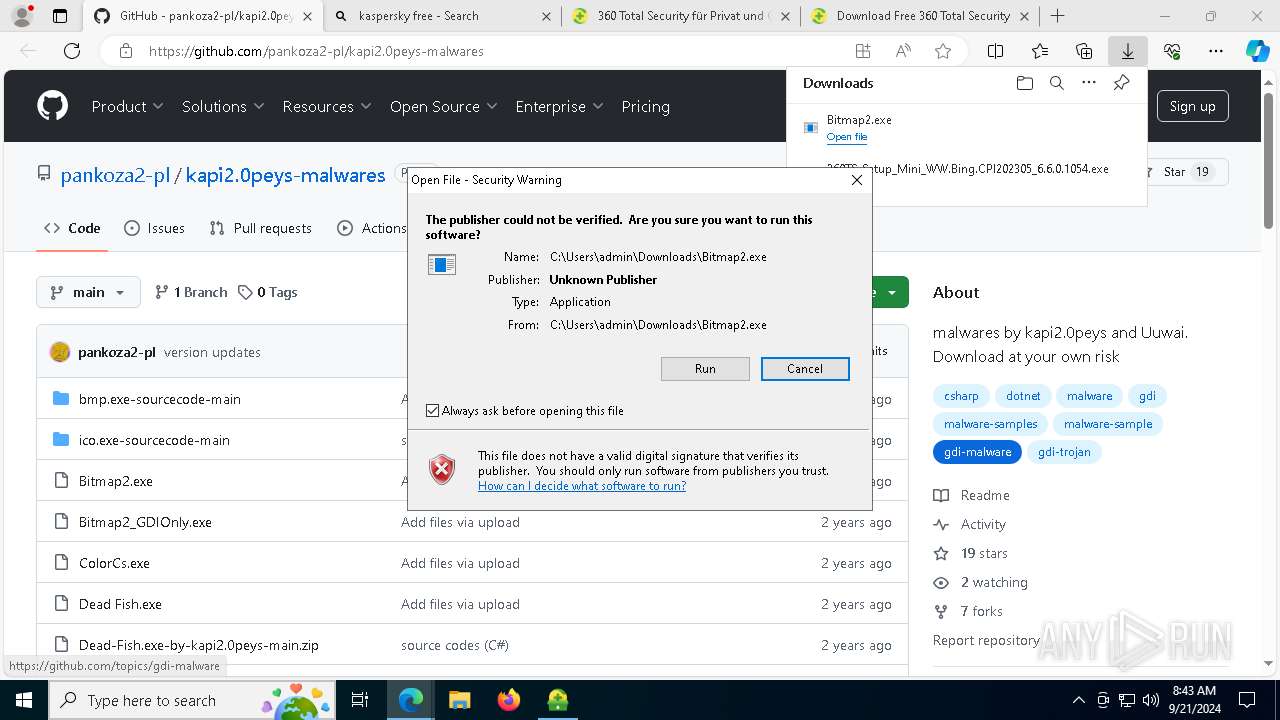This screenshot has height=720, width=1280.
Task: Launch Firefox from taskbar
Action: point(508,700)
